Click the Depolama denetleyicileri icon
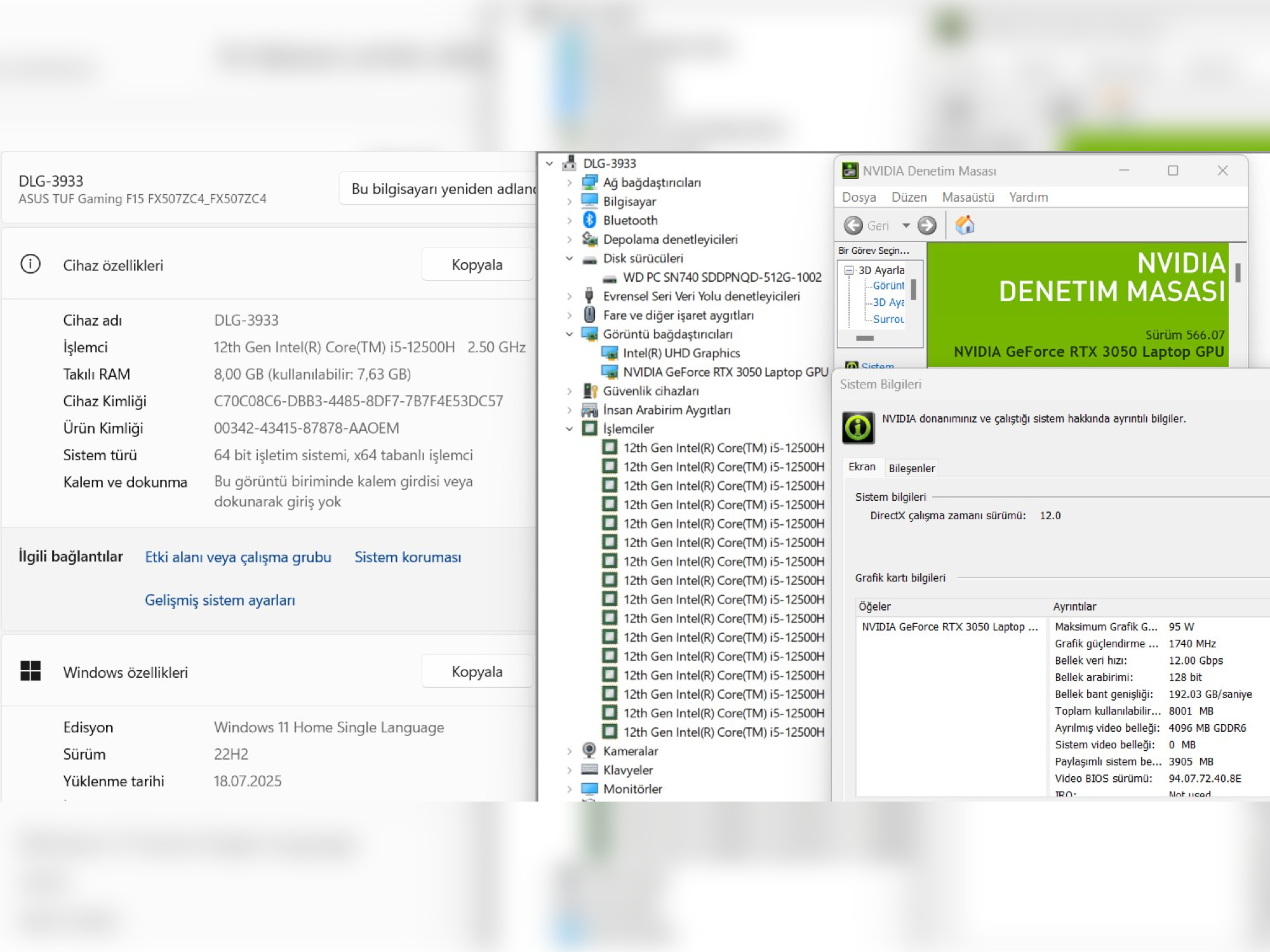 [589, 239]
